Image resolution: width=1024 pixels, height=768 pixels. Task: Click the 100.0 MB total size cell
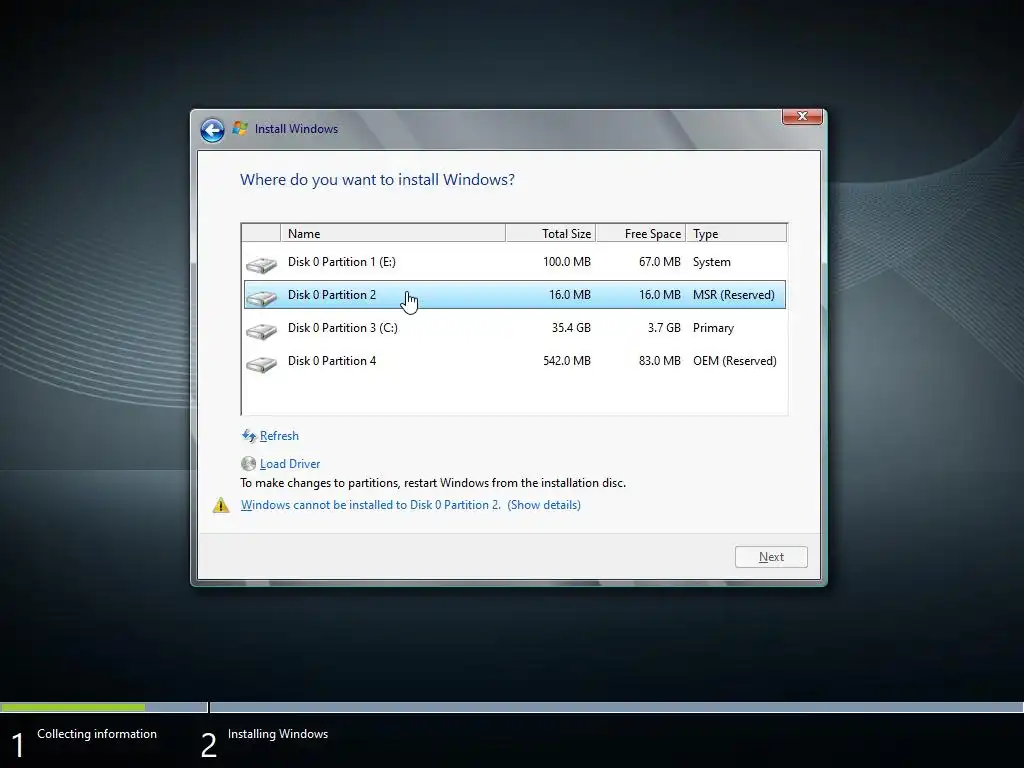point(567,262)
